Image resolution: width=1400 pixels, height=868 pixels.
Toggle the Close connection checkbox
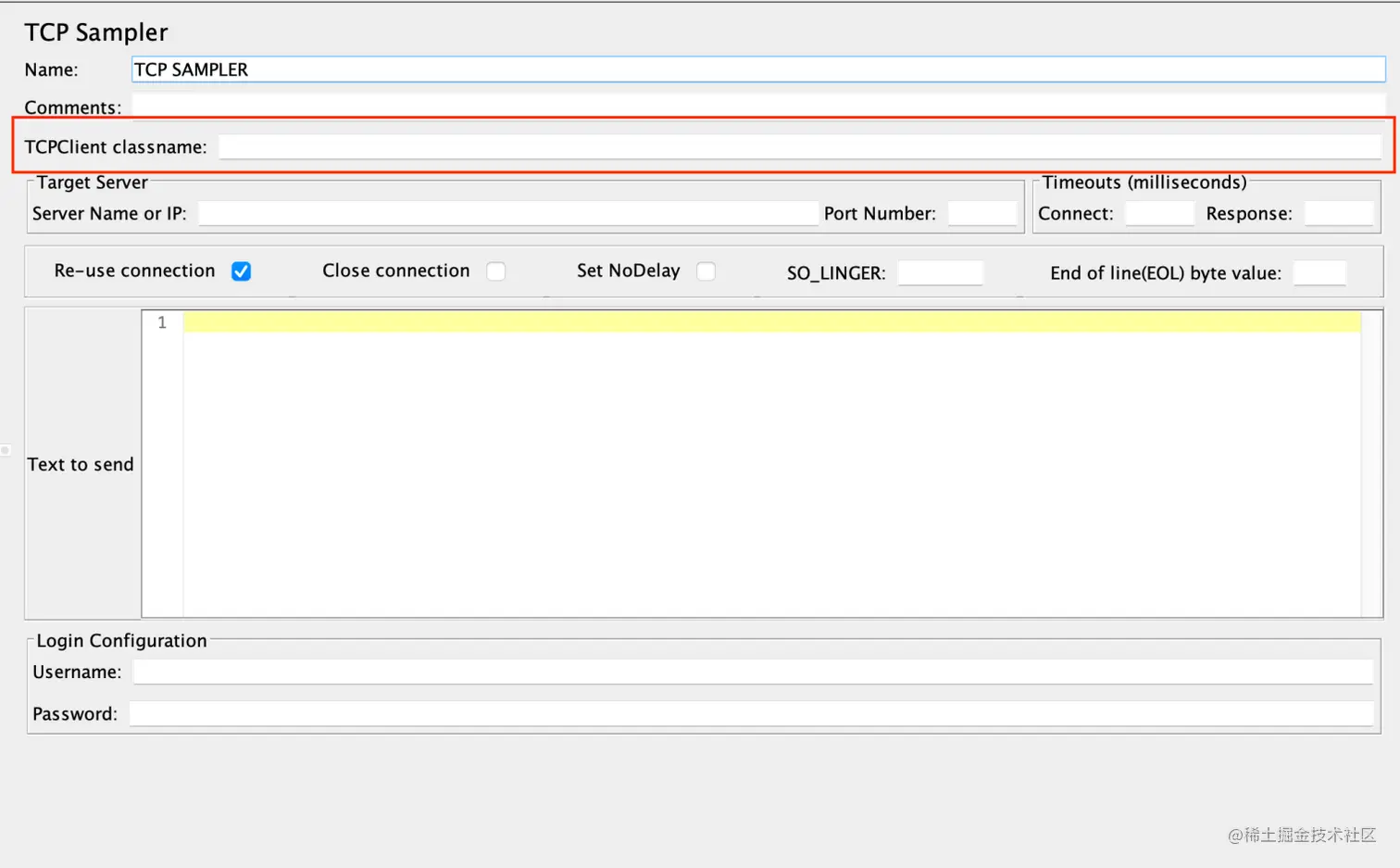tap(496, 271)
